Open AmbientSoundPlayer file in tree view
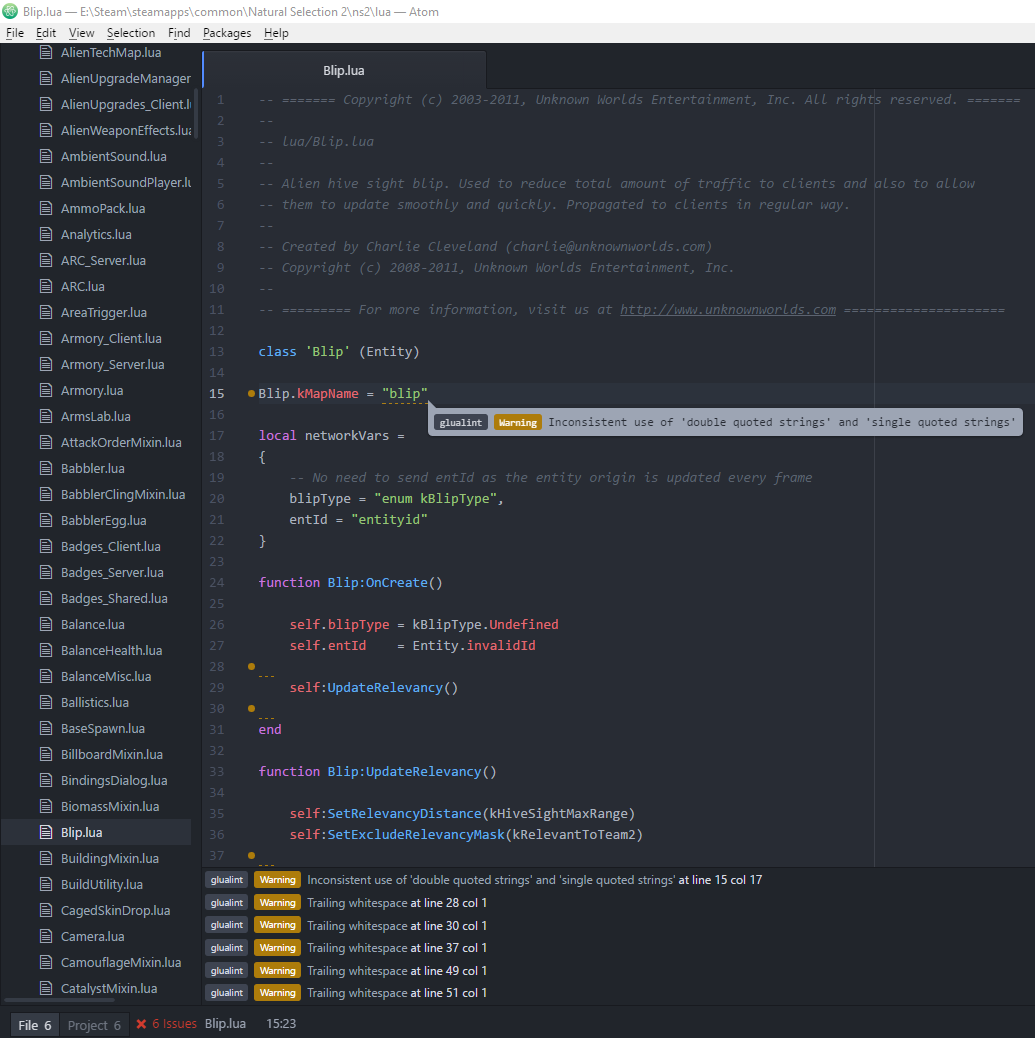Viewport: 1035px width, 1038px height. tap(125, 183)
